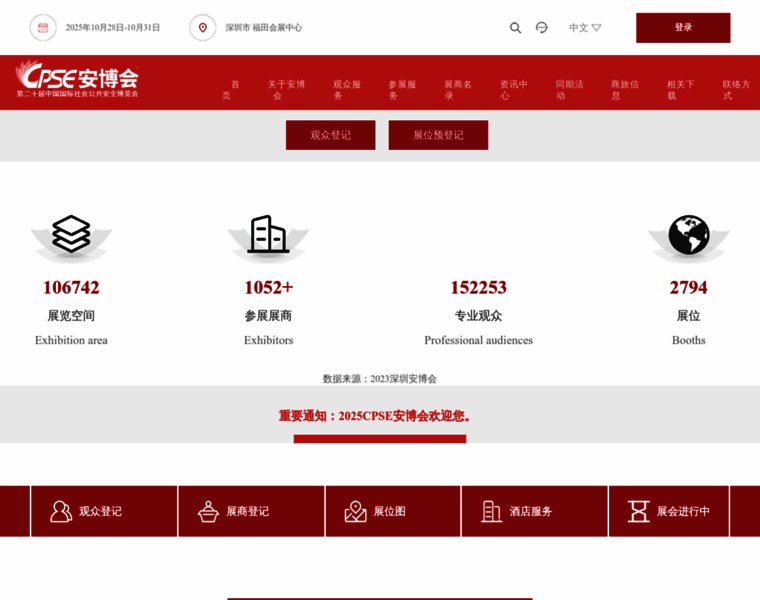
Task: Click the calendar date icon
Action: (43, 28)
